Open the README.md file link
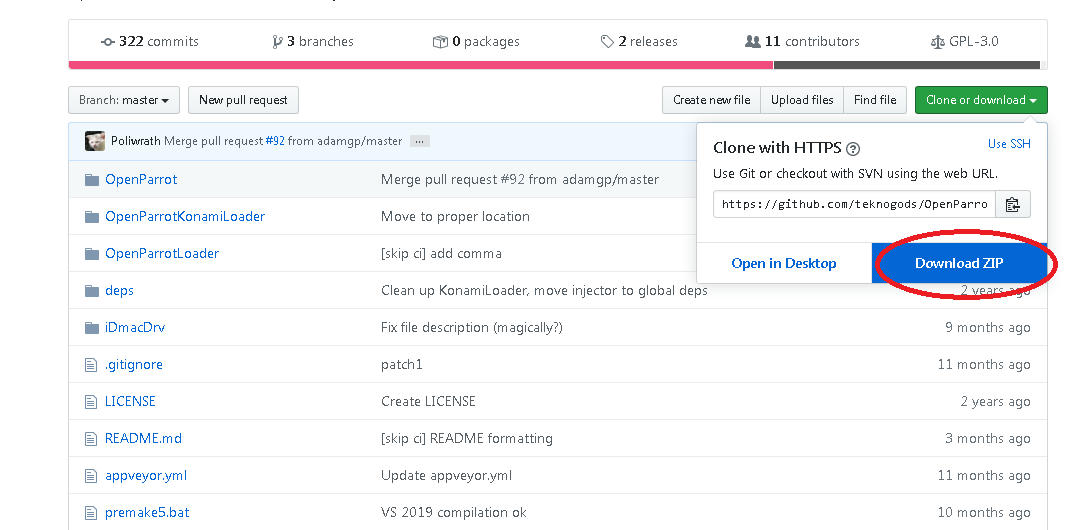1080x530 pixels. click(x=143, y=438)
